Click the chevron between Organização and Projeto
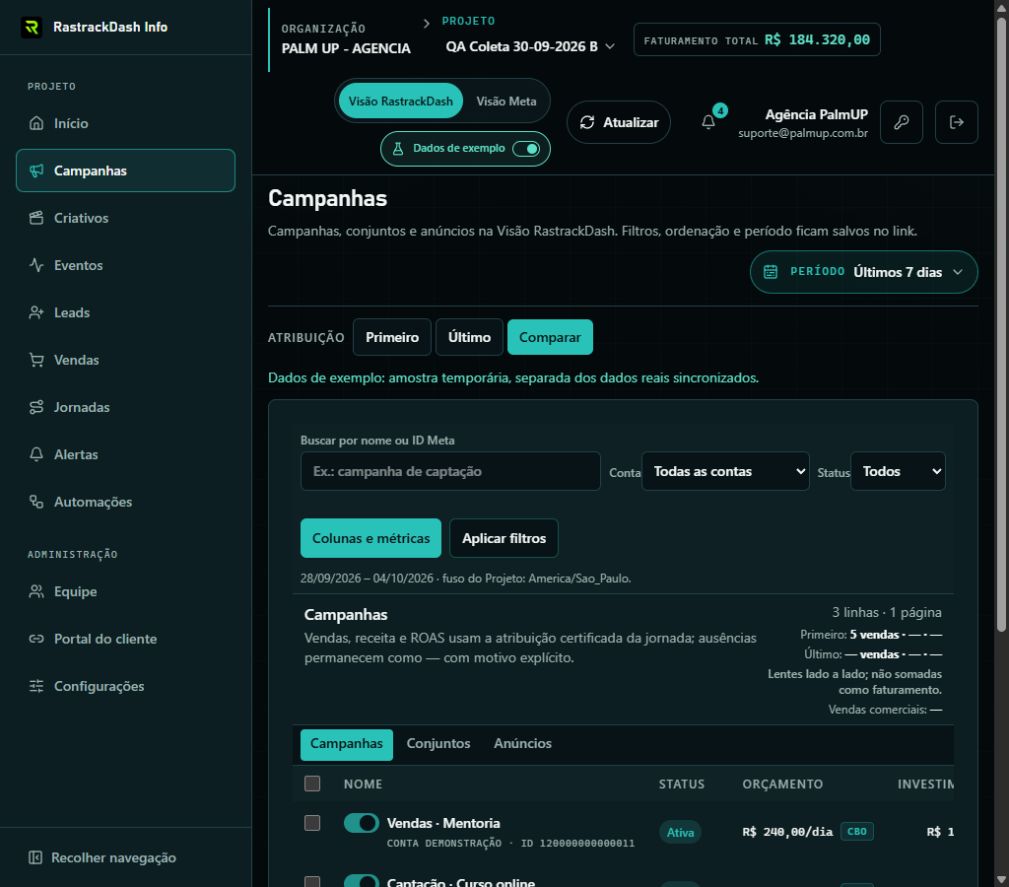Image resolution: width=1009 pixels, height=887 pixels. click(426, 23)
